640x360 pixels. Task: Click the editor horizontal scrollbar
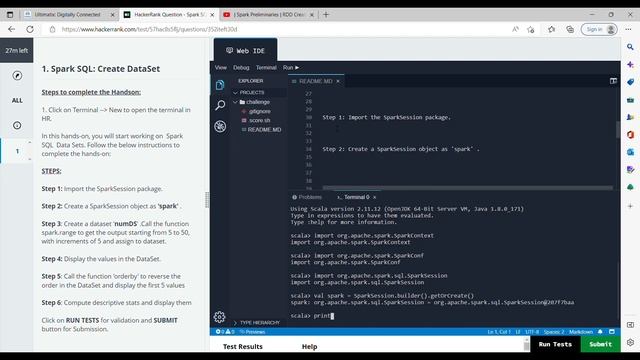coord(467,188)
